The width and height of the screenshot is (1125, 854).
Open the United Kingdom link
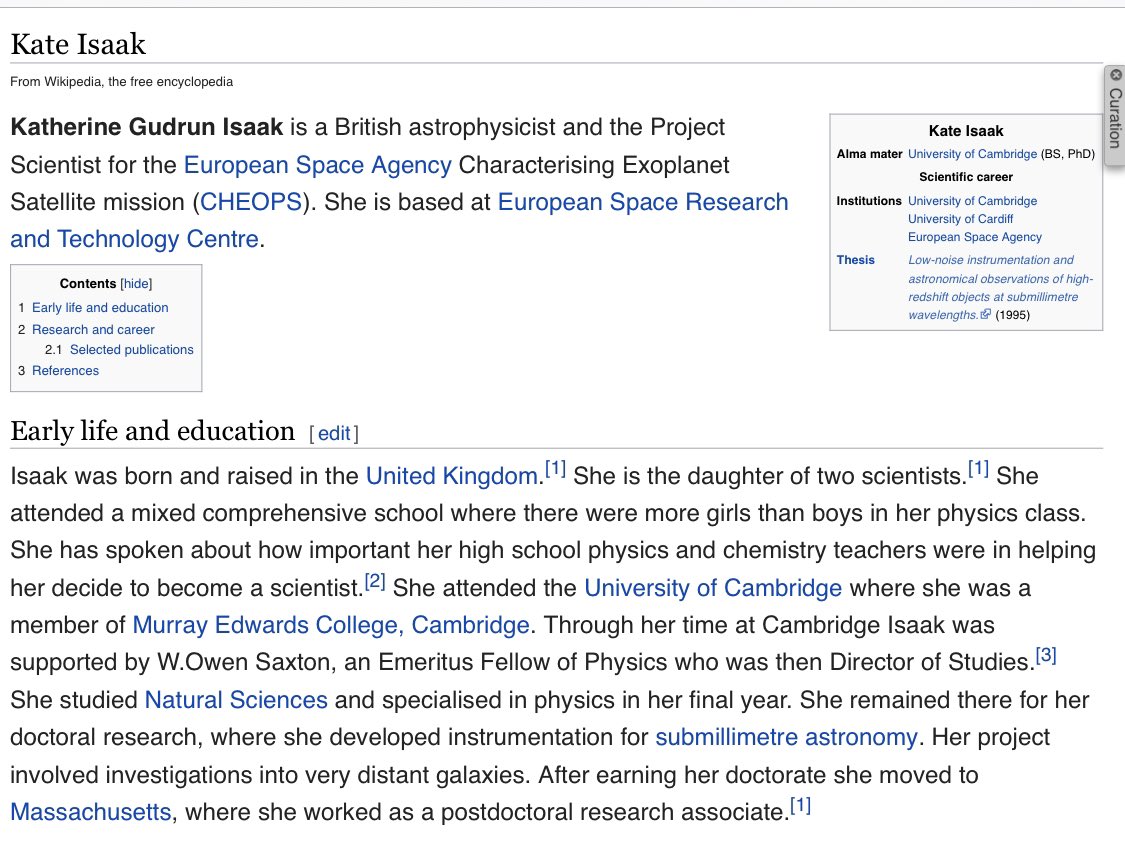click(452, 477)
